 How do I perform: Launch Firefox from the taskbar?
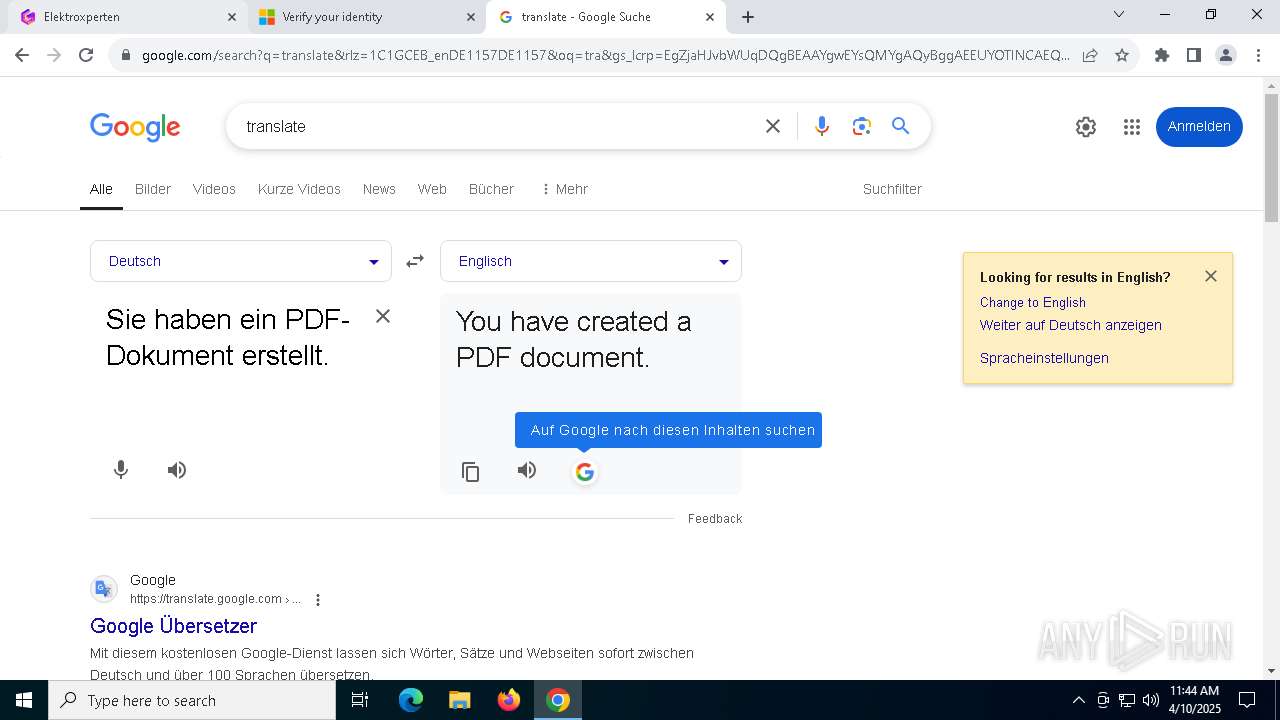509,700
